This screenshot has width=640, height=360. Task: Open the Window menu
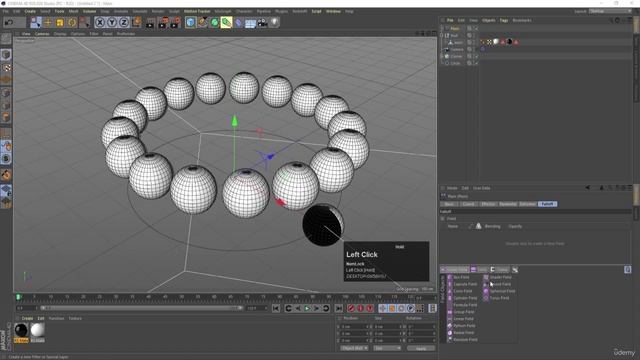[333, 11]
